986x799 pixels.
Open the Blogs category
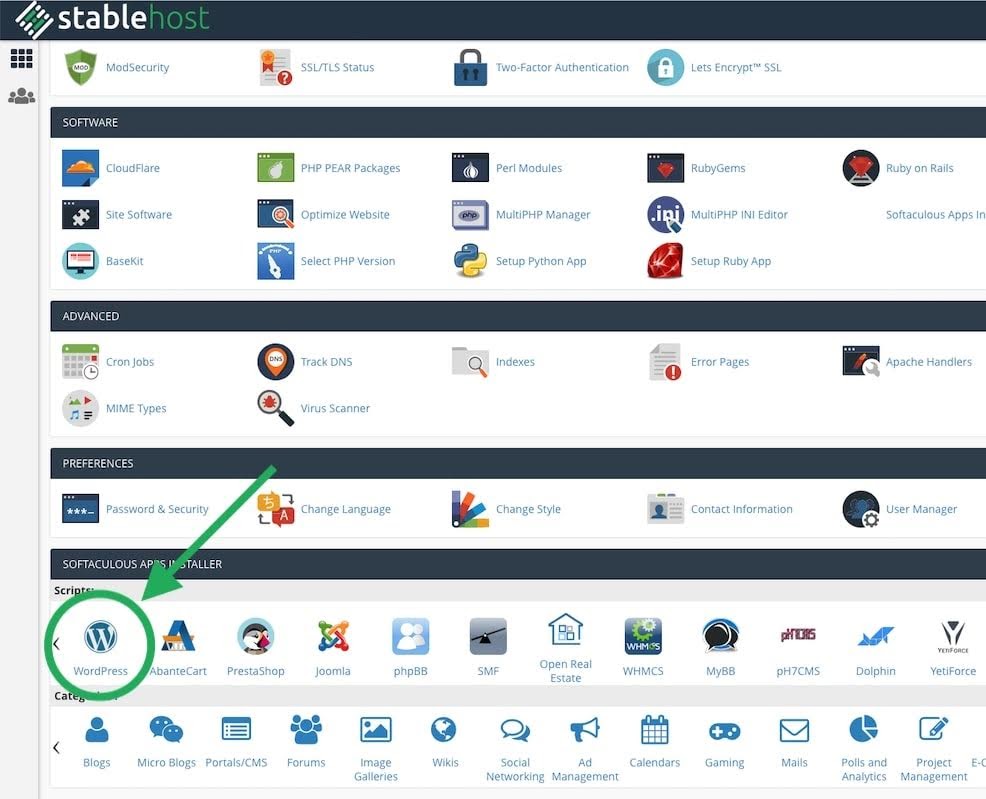[96, 735]
